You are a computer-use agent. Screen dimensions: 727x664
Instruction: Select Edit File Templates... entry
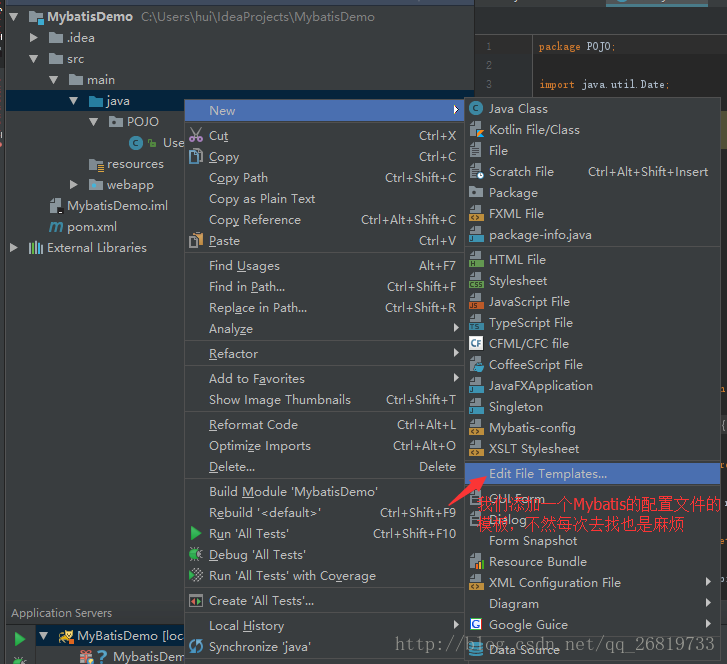point(593,473)
